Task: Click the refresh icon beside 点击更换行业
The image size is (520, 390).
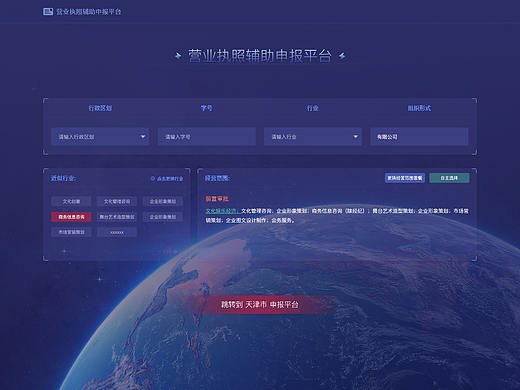Action: (153, 179)
